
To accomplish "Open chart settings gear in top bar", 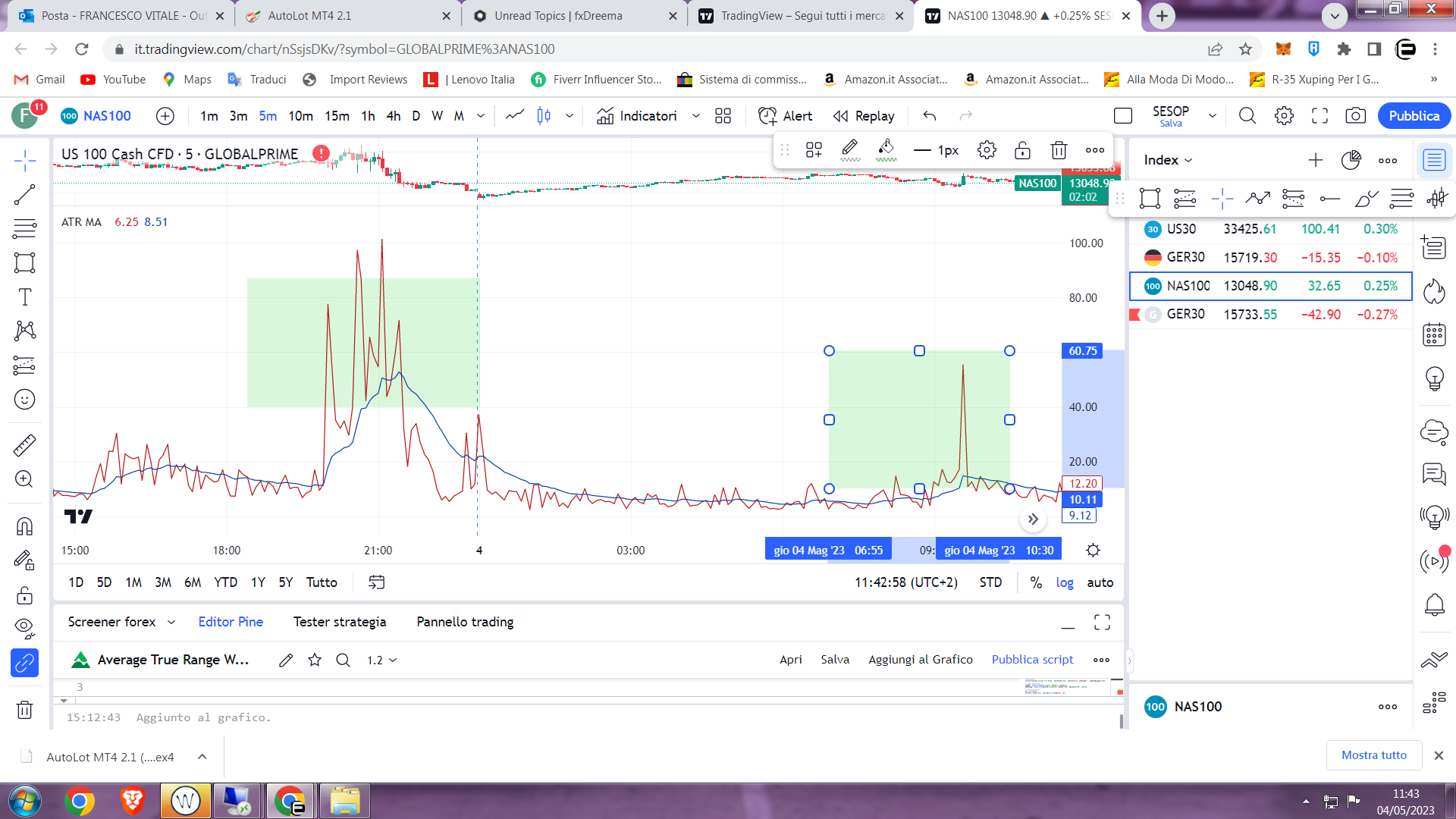I will tap(1285, 116).
